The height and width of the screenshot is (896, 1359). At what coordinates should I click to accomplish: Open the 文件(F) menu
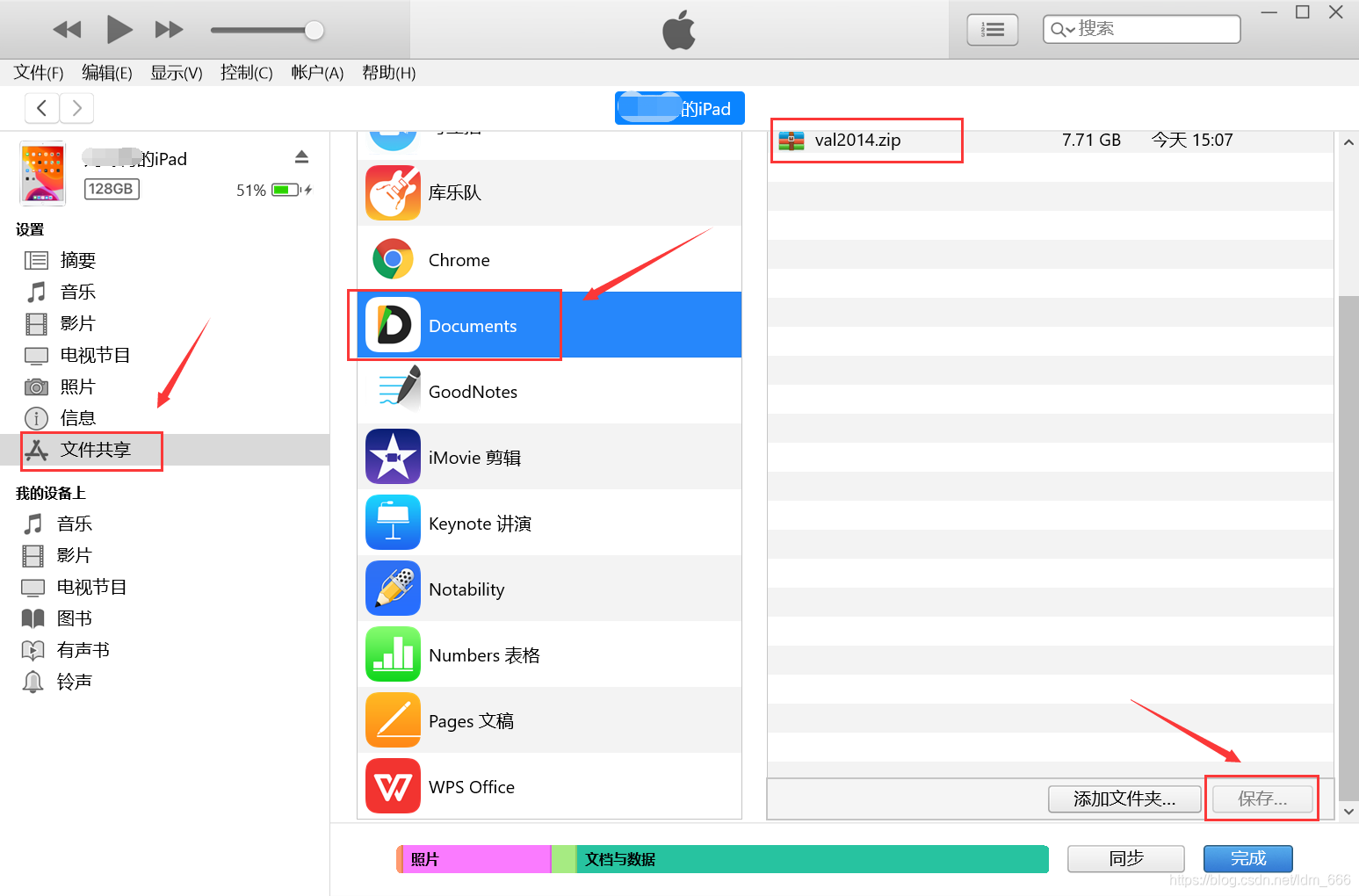click(37, 73)
